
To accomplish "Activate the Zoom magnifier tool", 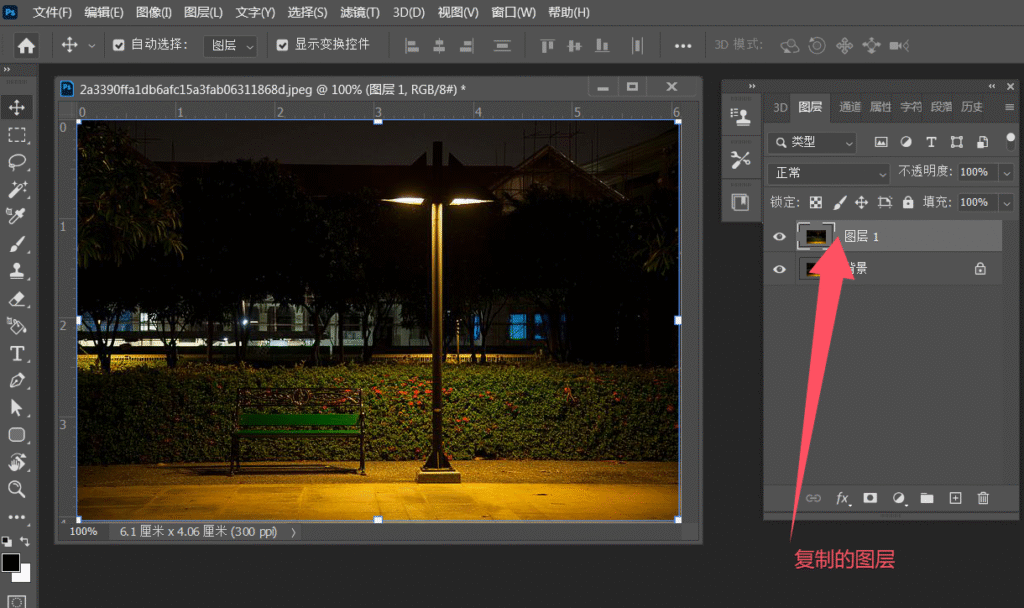I will pos(17,489).
